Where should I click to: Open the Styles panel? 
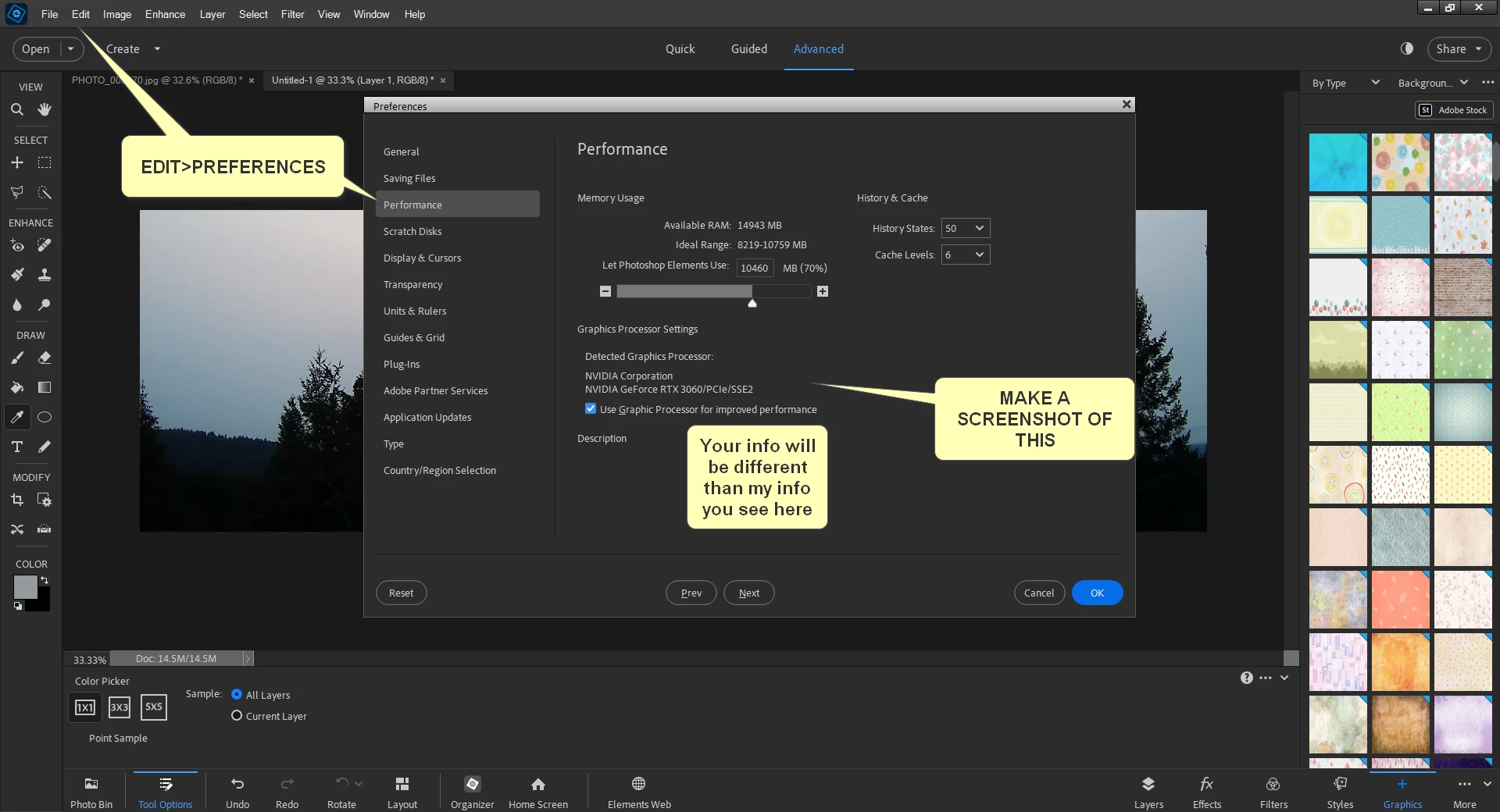pos(1340,792)
